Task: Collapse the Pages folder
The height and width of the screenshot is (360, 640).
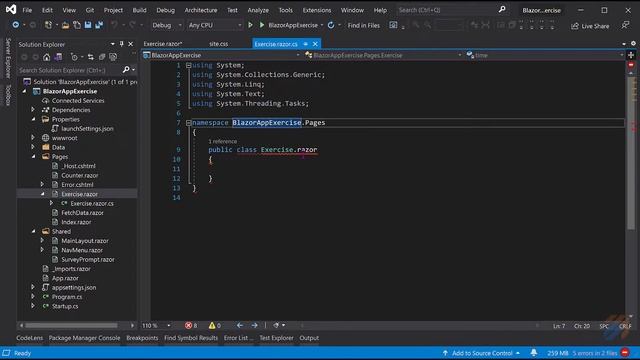Action: click(33, 156)
